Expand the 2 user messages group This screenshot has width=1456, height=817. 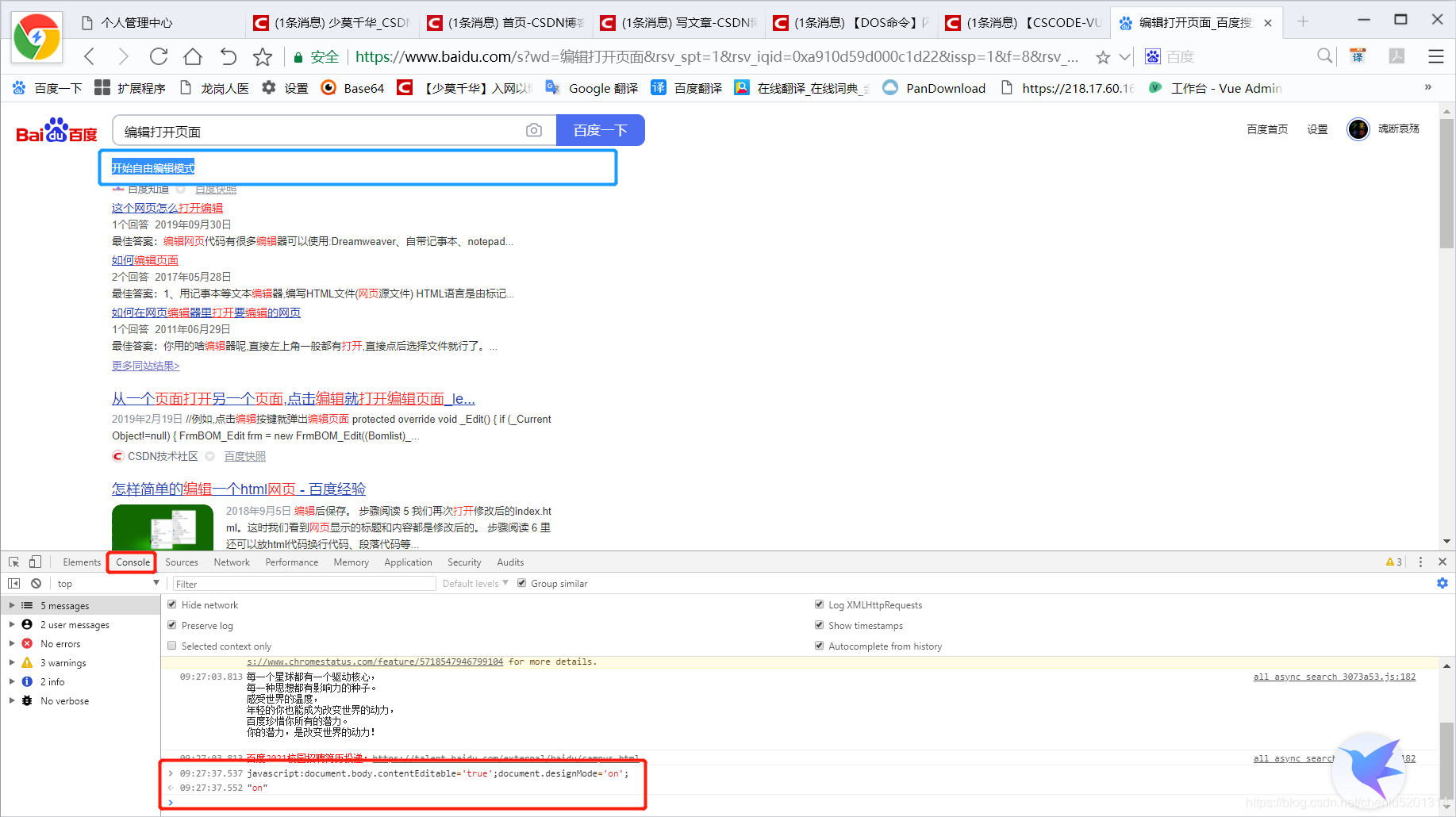[x=12, y=624]
